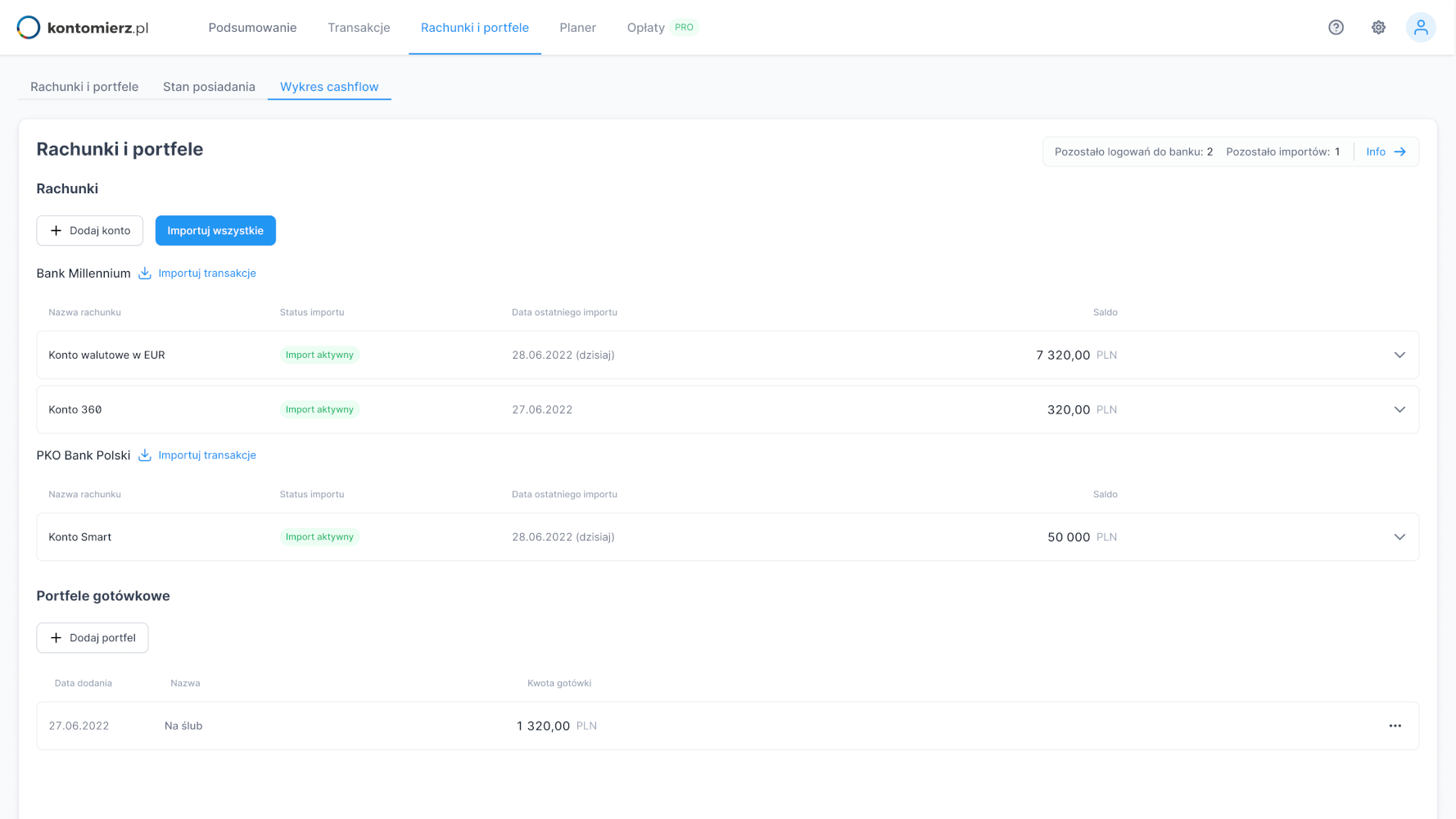1456x819 pixels.
Task: Open three-dot menu for Na ślub wallet
Action: click(1395, 726)
